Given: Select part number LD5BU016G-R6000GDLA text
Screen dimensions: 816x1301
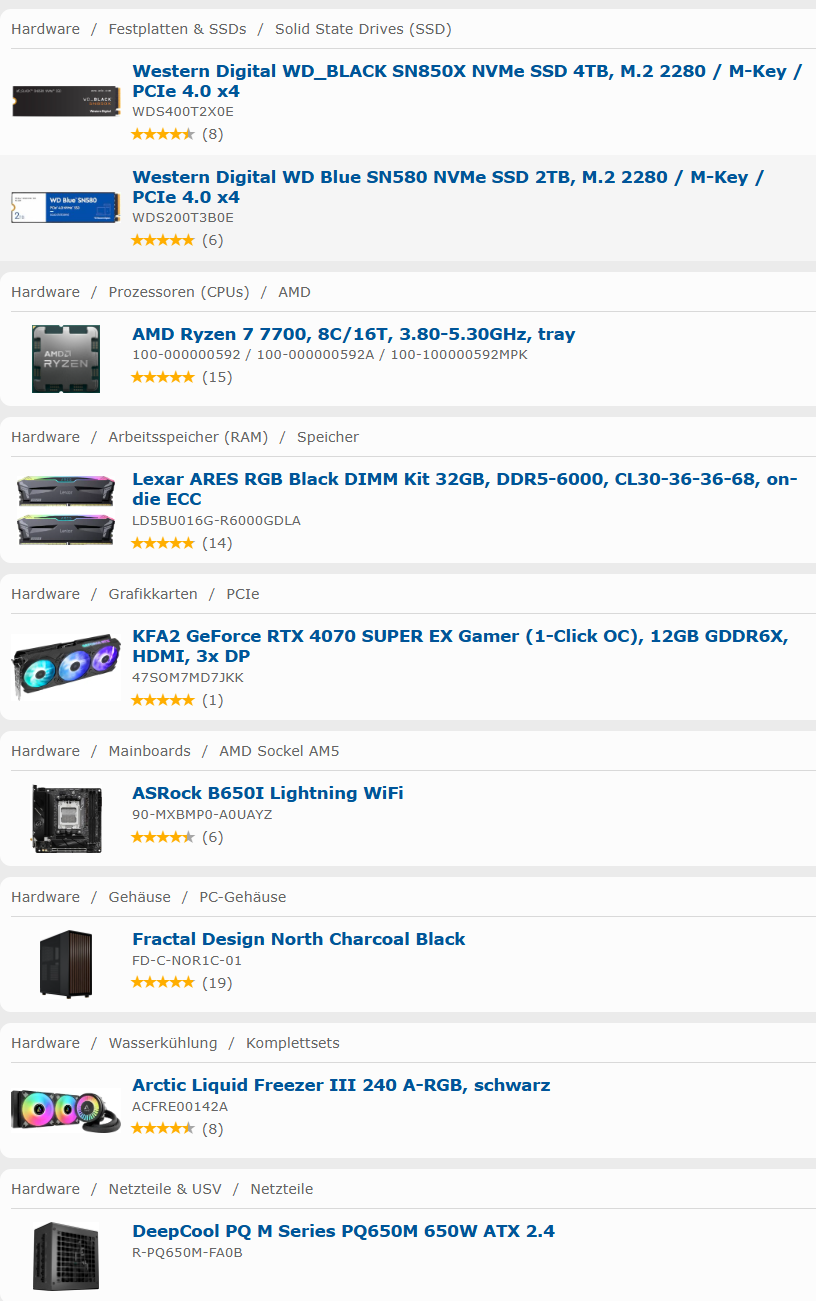Looking at the screenshot, I should 216,521.
